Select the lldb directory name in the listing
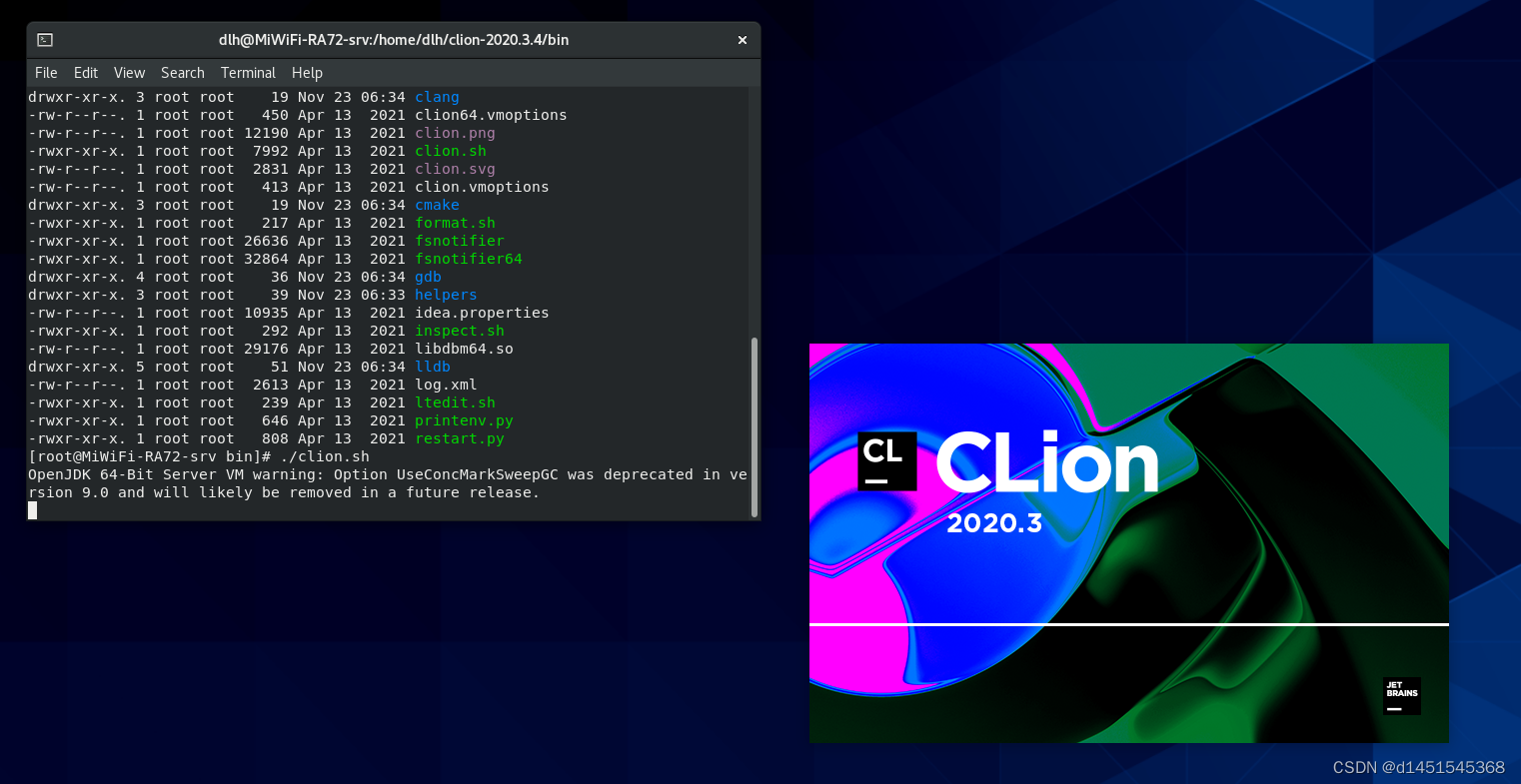Viewport: 1521px width, 784px height. point(432,367)
